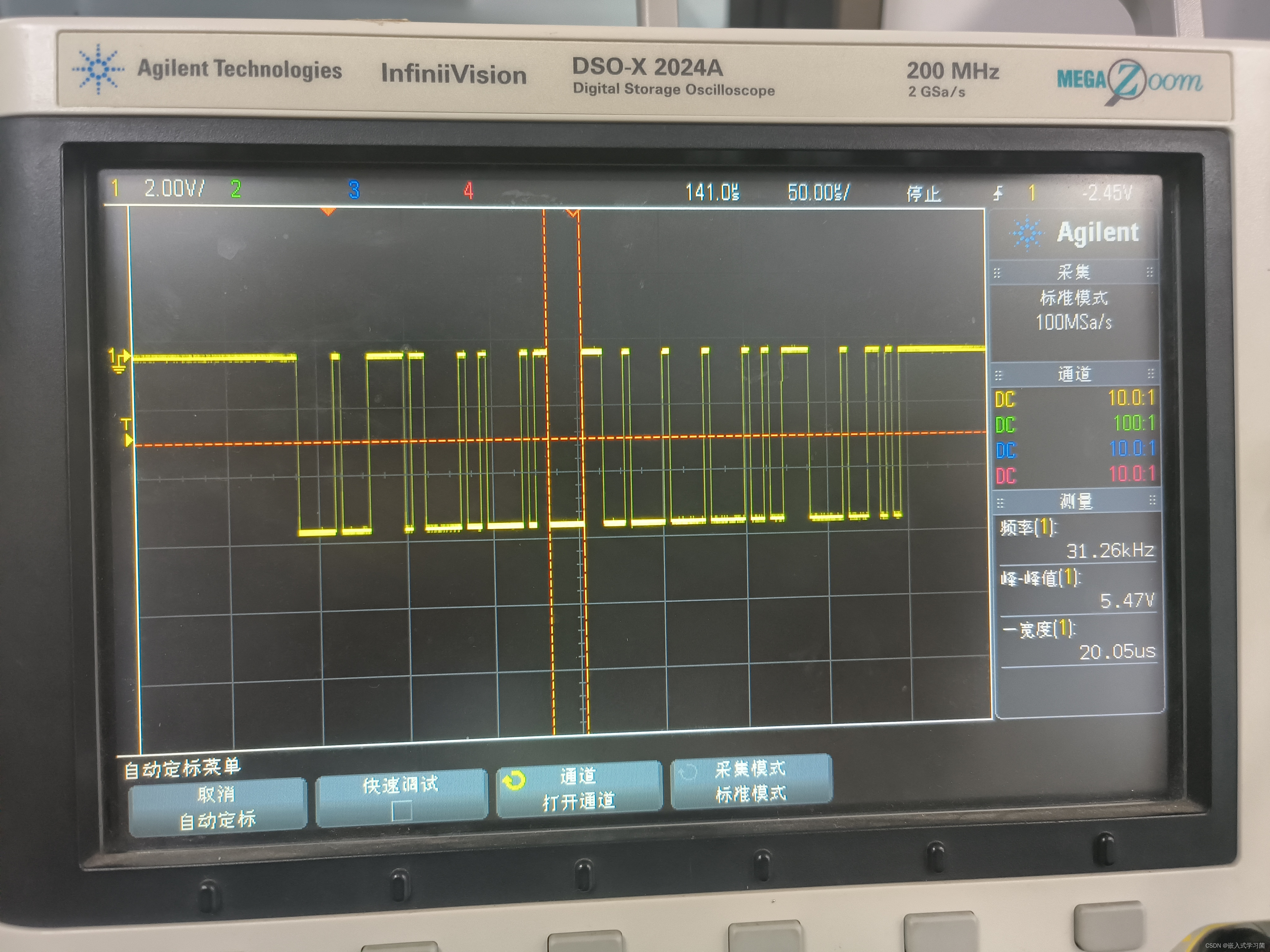Toggle the 快速调试 checkbox
This screenshot has height=952, width=1270.
tap(401, 811)
